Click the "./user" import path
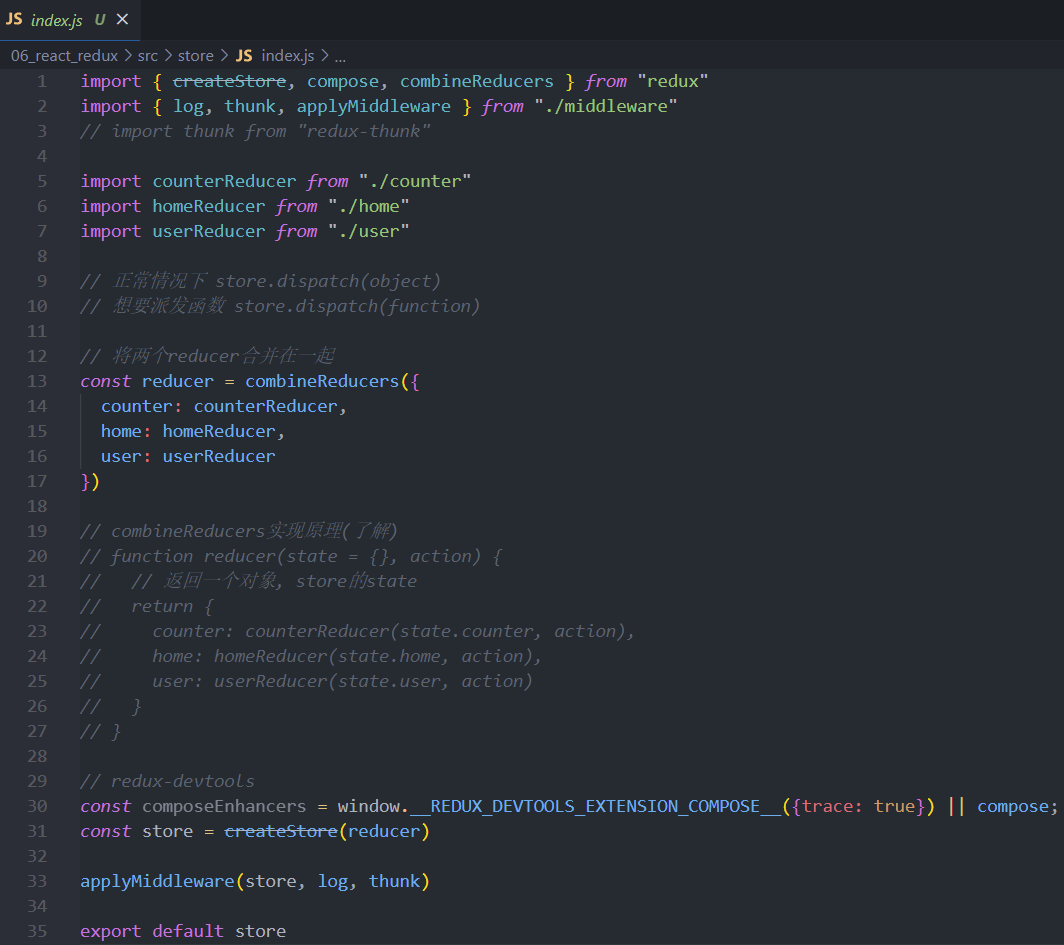 (x=368, y=231)
